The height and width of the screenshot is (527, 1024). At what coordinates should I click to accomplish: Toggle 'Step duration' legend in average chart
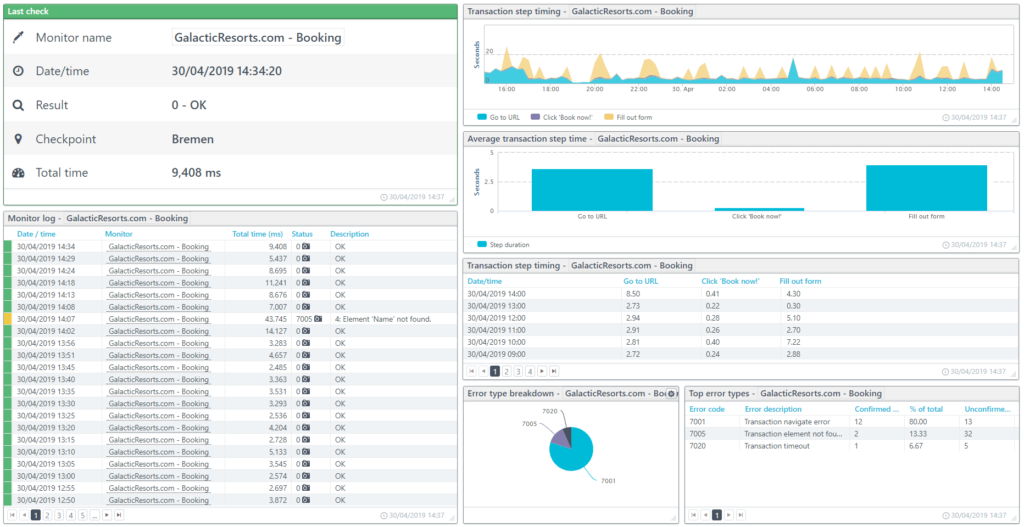pyautogui.click(x=503, y=245)
